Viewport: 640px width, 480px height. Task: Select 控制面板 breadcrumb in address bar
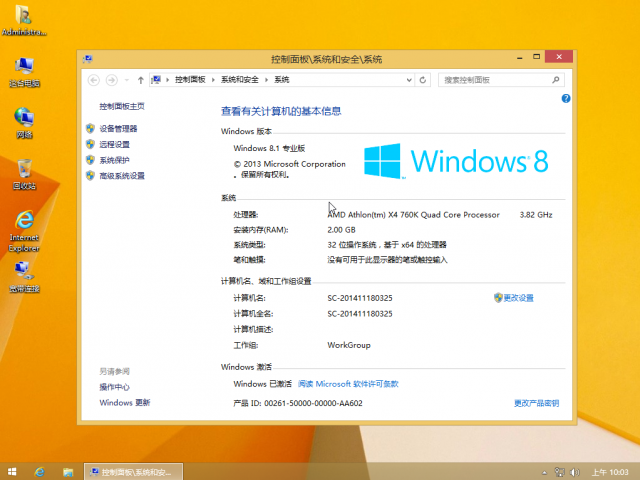pyautogui.click(x=190, y=80)
